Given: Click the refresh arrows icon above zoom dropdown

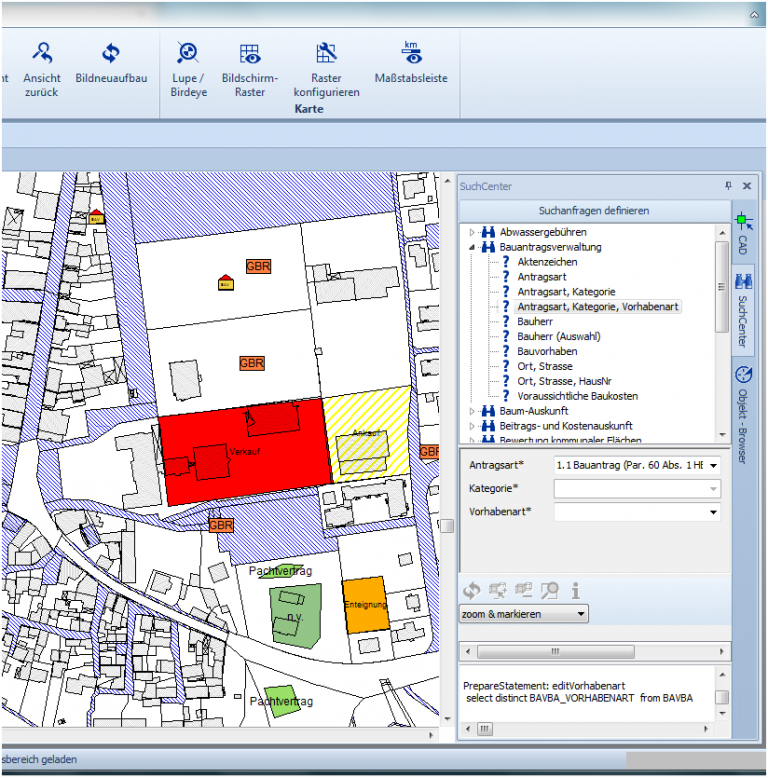Looking at the screenshot, I should (472, 590).
